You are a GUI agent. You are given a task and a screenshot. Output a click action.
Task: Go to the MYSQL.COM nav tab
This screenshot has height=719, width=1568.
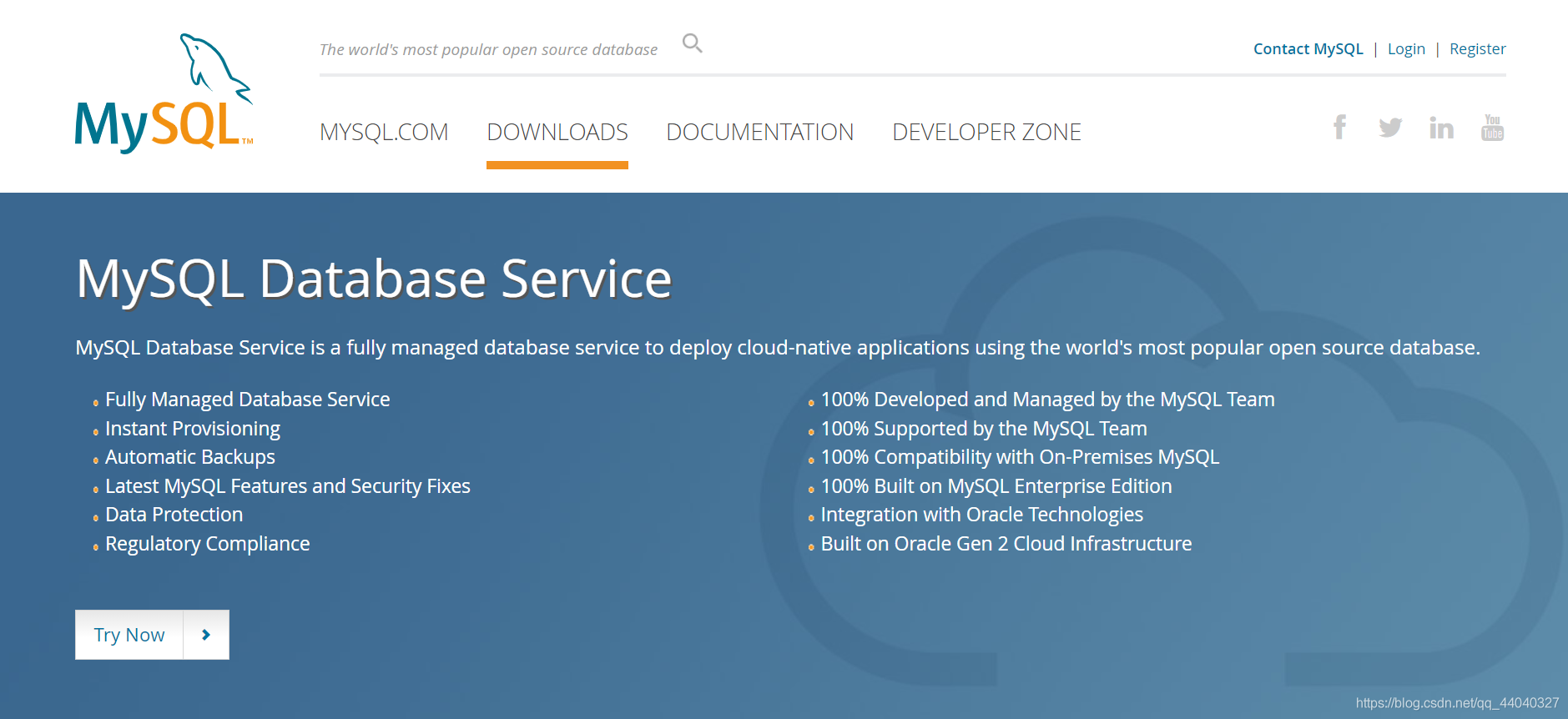point(384,132)
